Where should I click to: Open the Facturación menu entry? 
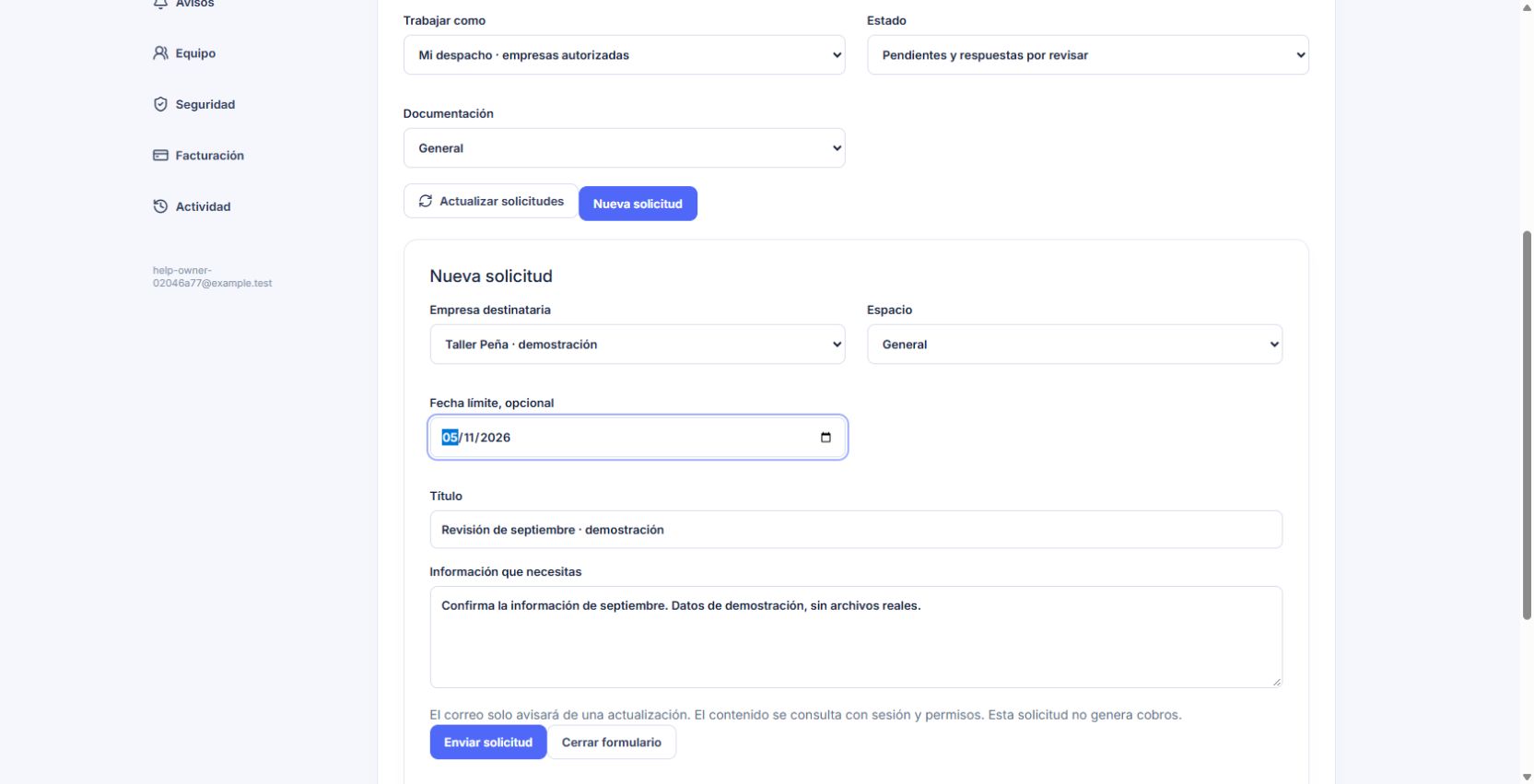click(199, 156)
